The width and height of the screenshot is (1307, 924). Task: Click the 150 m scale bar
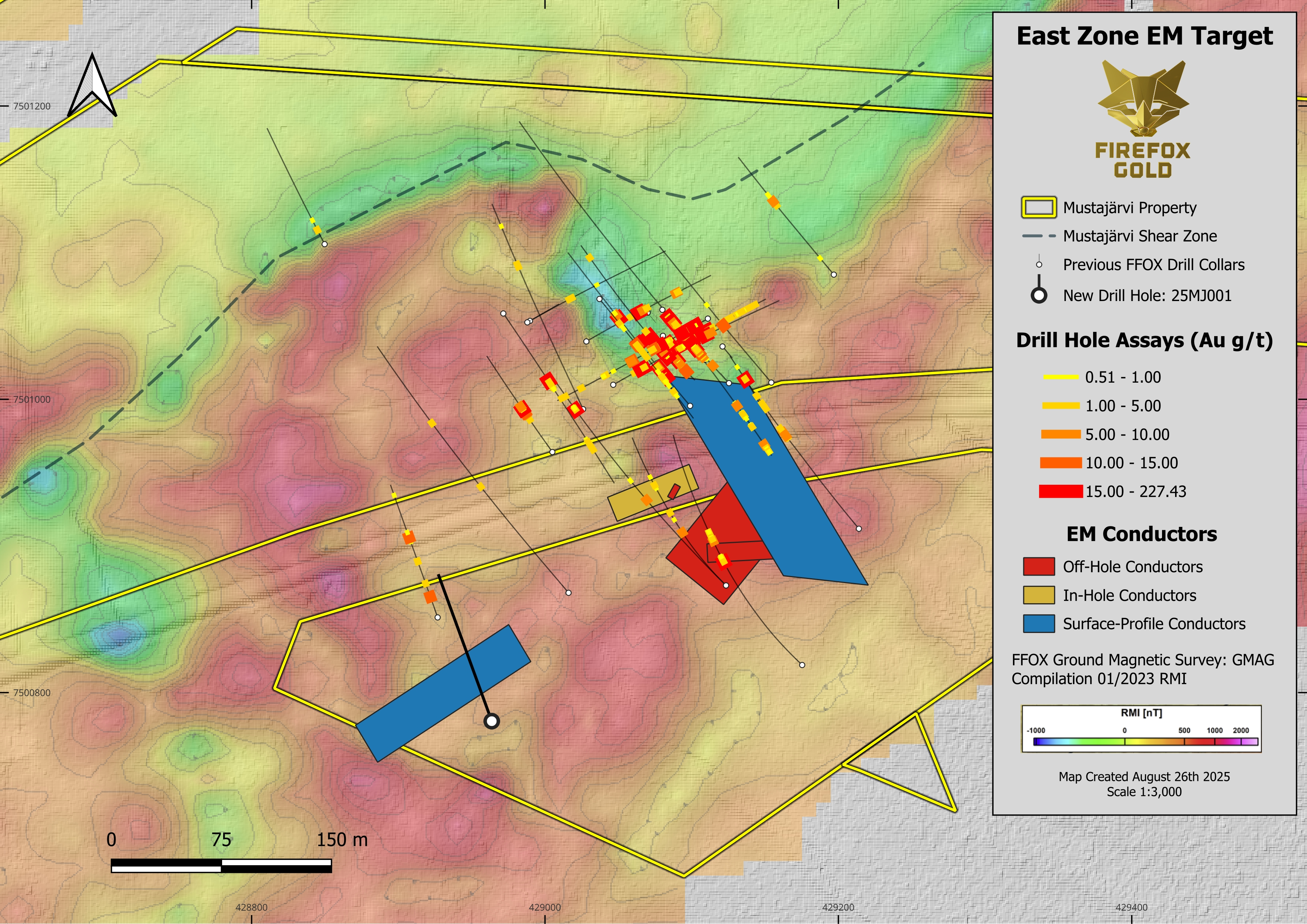click(x=221, y=866)
